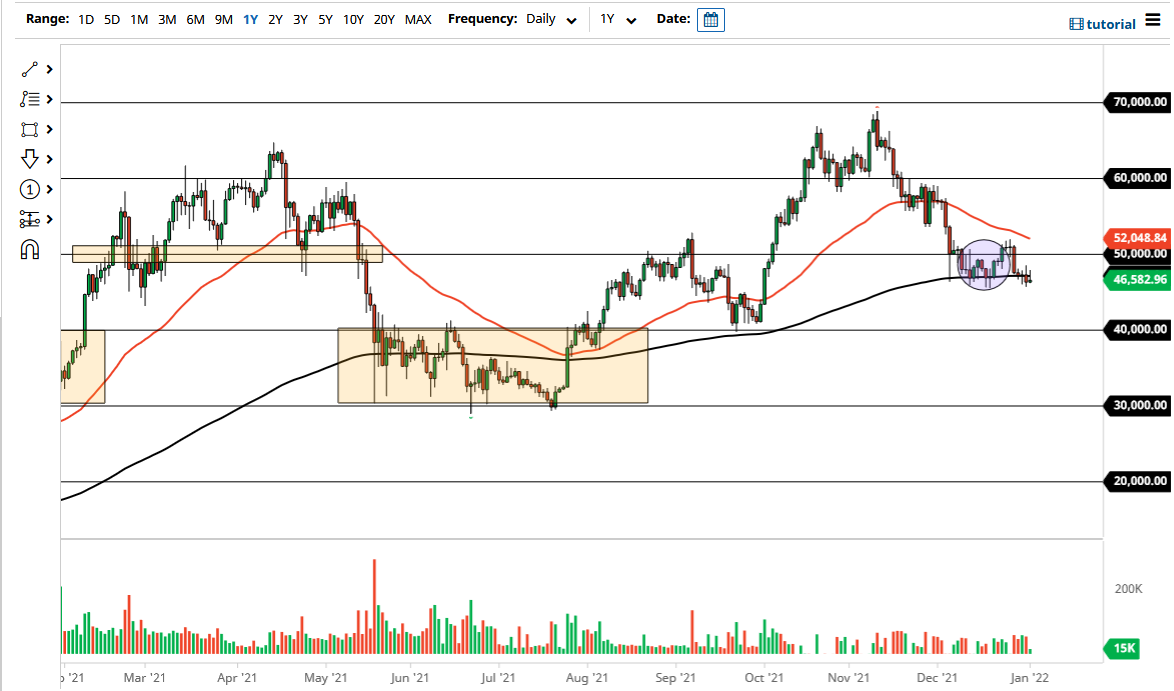Select the 3M range button
The width and height of the screenshot is (1174, 691).
(x=166, y=19)
